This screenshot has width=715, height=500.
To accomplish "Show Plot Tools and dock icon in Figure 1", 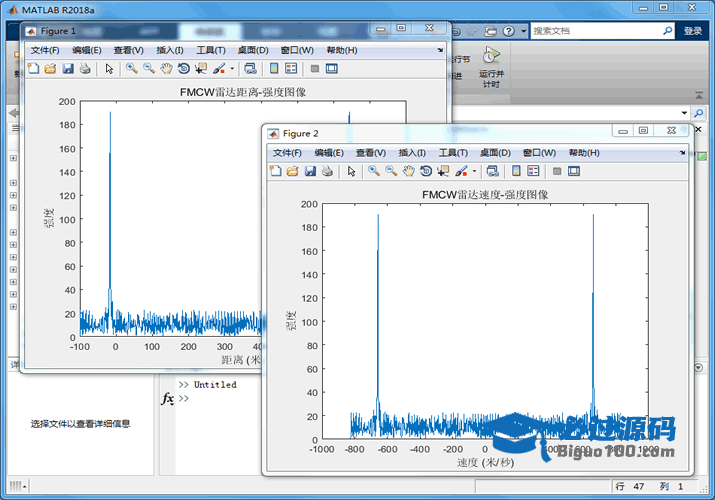I will (x=332, y=69).
